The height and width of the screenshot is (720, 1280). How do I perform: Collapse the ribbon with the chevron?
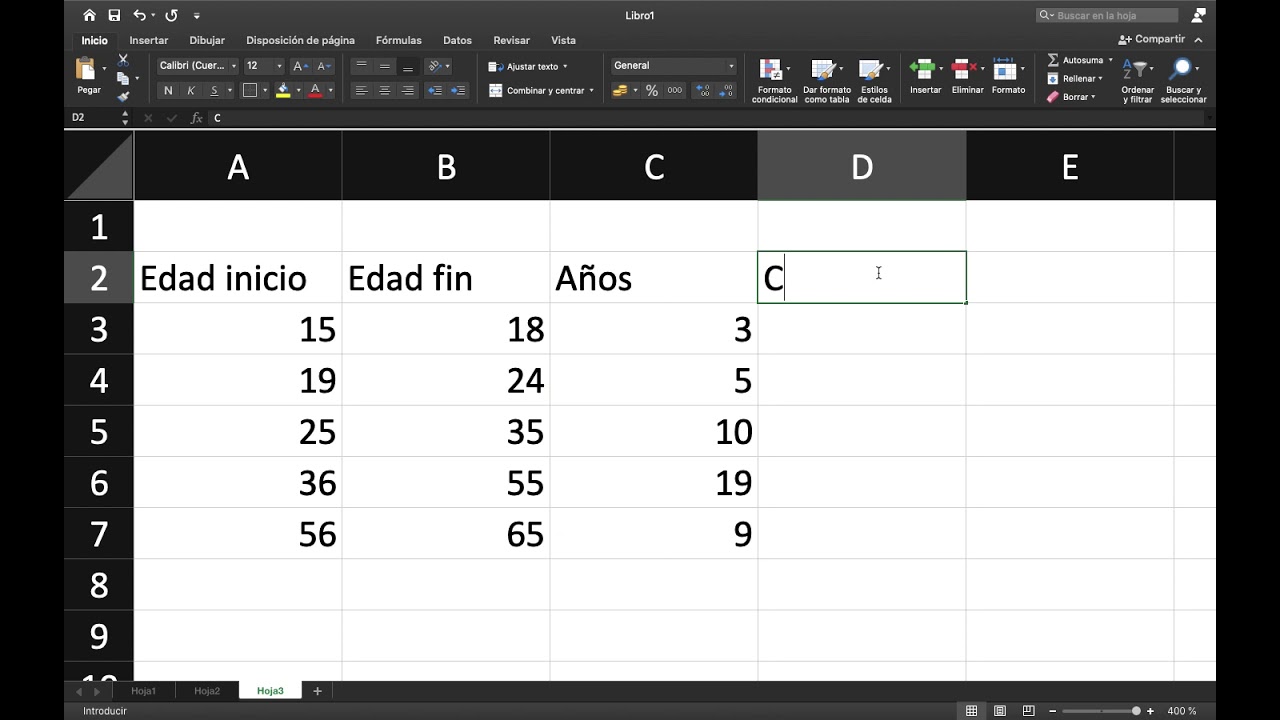[1198, 40]
